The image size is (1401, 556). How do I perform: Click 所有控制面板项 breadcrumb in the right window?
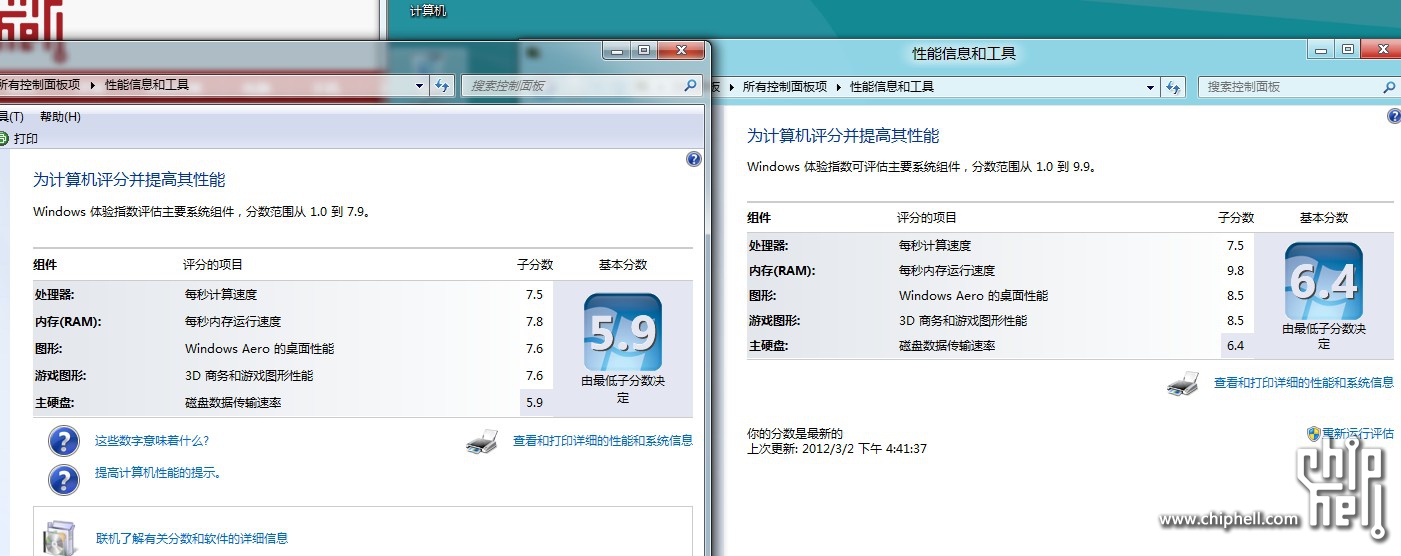point(785,87)
